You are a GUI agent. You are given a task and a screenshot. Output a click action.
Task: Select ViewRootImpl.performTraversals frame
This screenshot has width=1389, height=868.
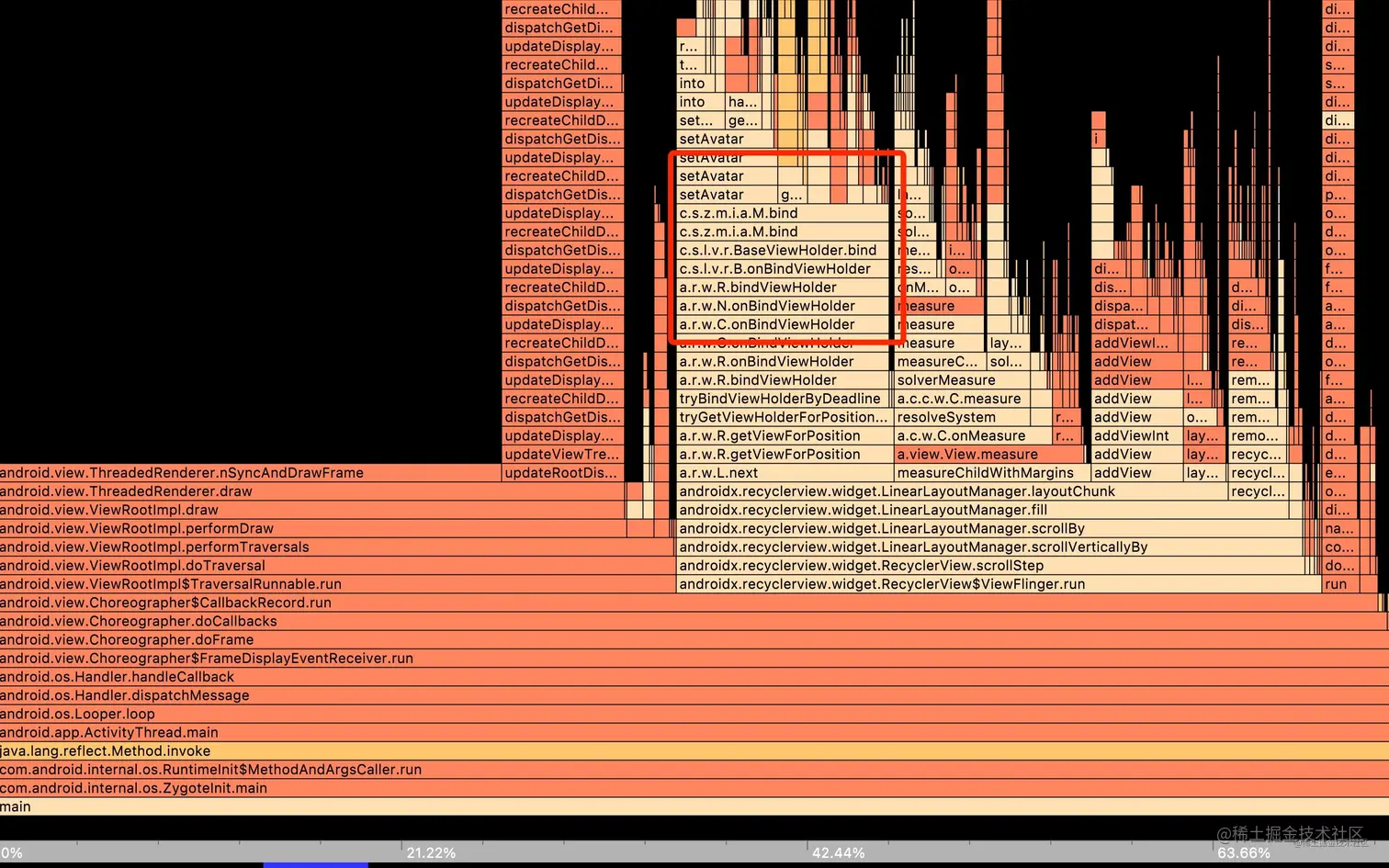(x=337, y=547)
